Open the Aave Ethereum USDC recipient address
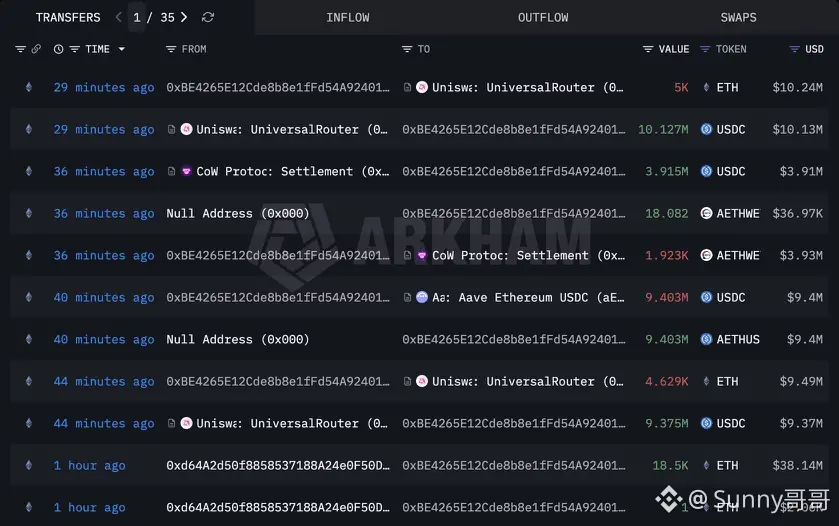The image size is (839, 526). [528, 298]
